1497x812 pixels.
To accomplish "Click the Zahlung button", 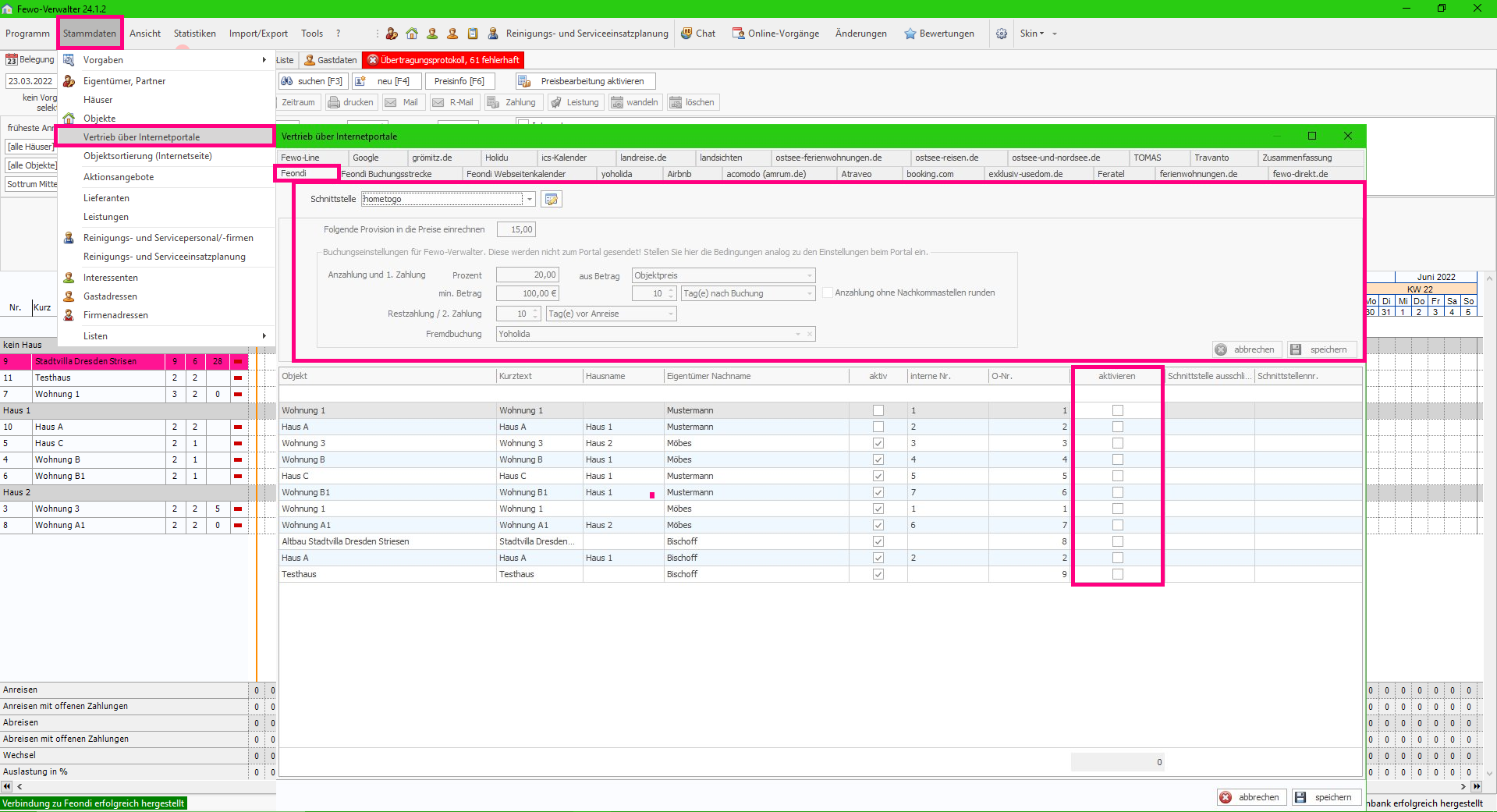I will [x=513, y=102].
